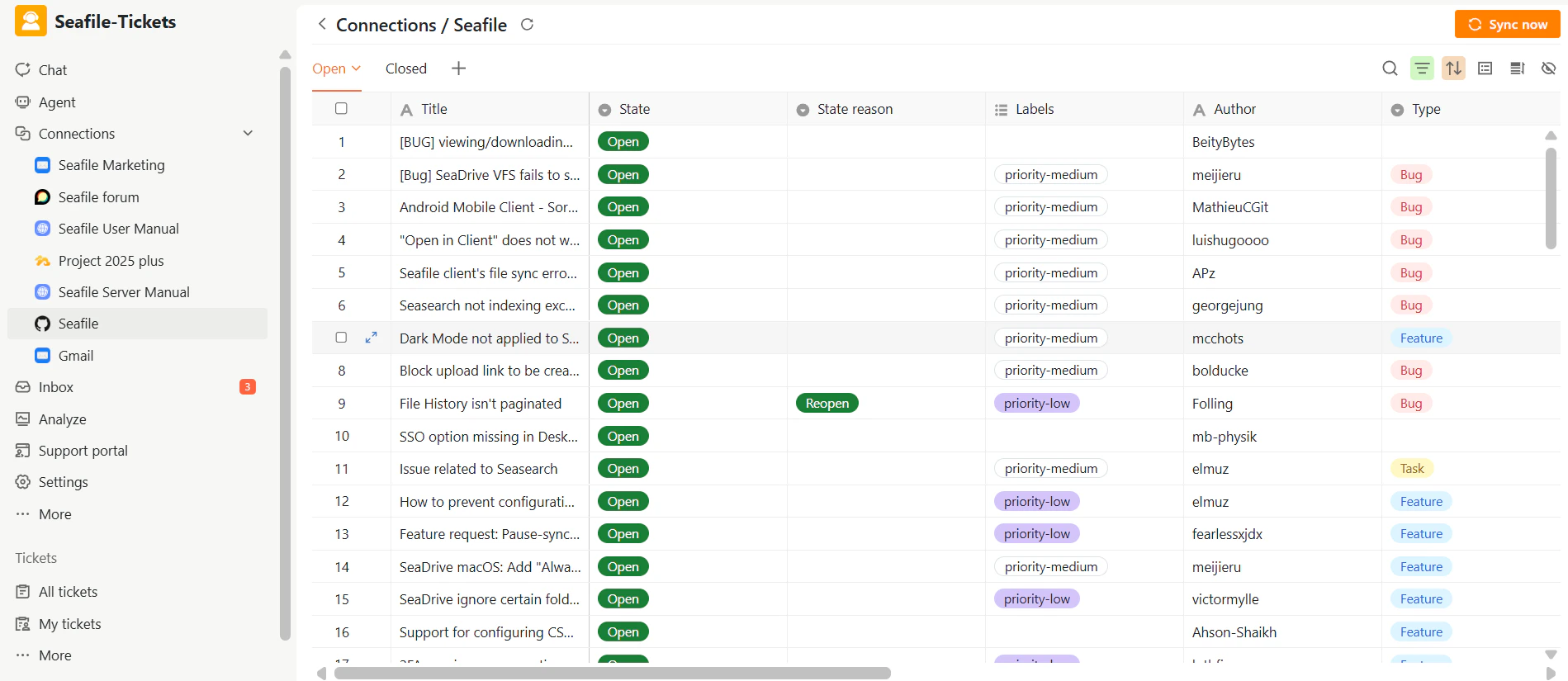Open the Seafile Marketing connection

coord(111,165)
